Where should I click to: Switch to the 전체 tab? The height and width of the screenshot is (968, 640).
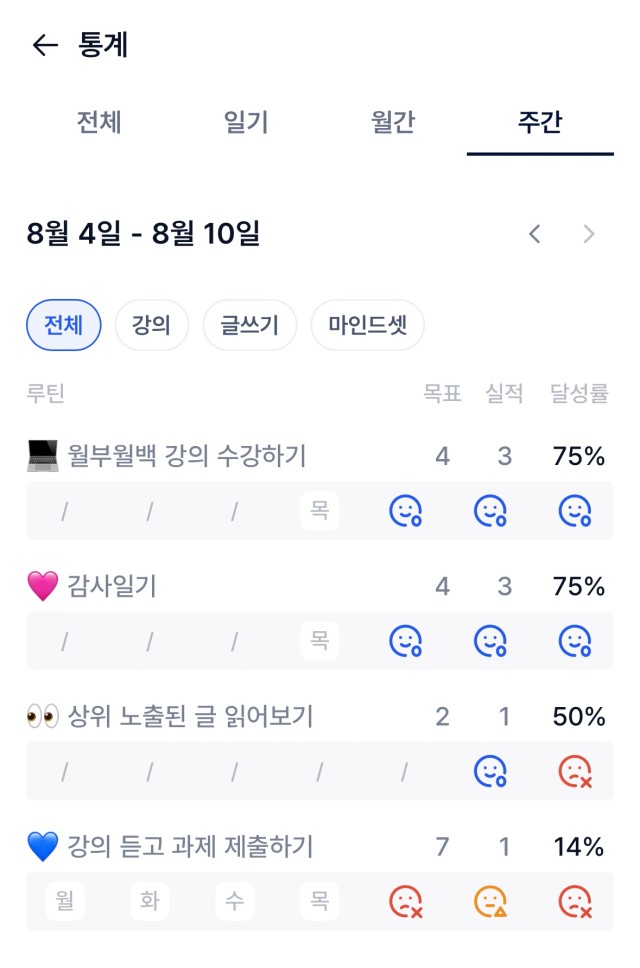tap(99, 122)
